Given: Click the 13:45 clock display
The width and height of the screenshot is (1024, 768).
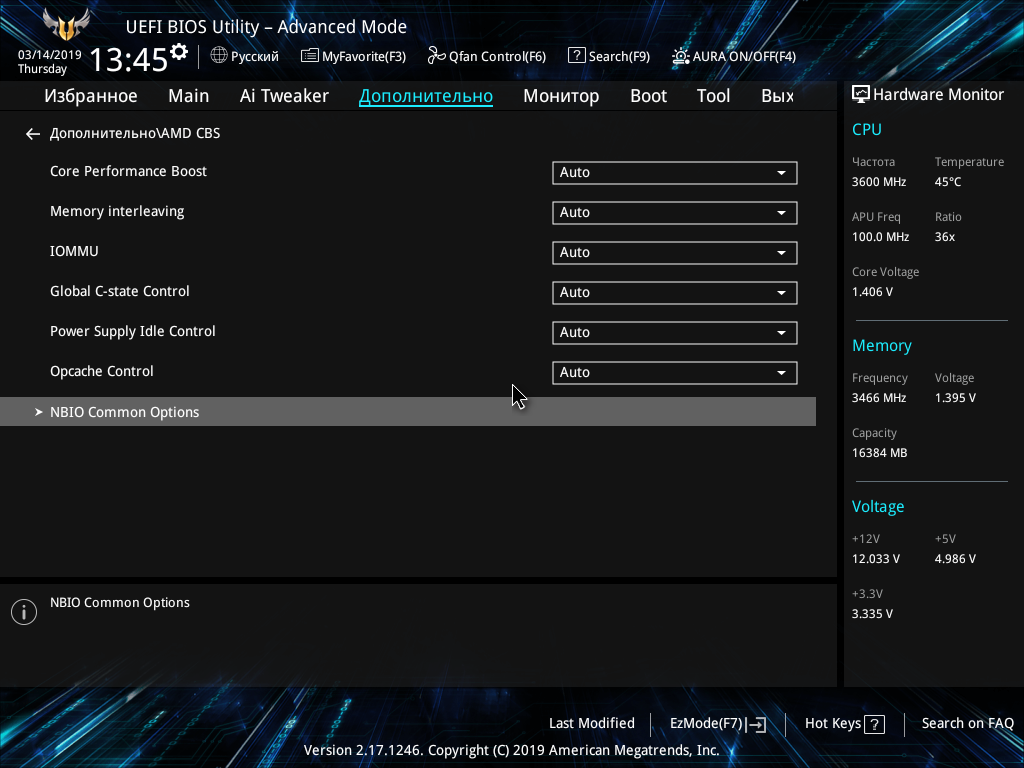Looking at the screenshot, I should (x=129, y=59).
